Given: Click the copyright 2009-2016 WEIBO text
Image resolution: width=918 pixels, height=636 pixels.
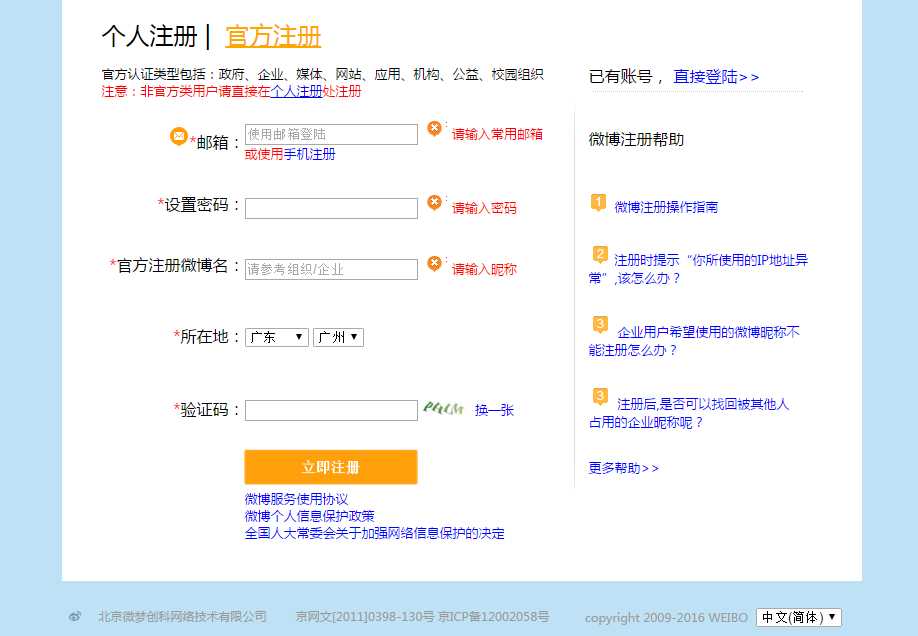Looking at the screenshot, I should (x=666, y=618).
